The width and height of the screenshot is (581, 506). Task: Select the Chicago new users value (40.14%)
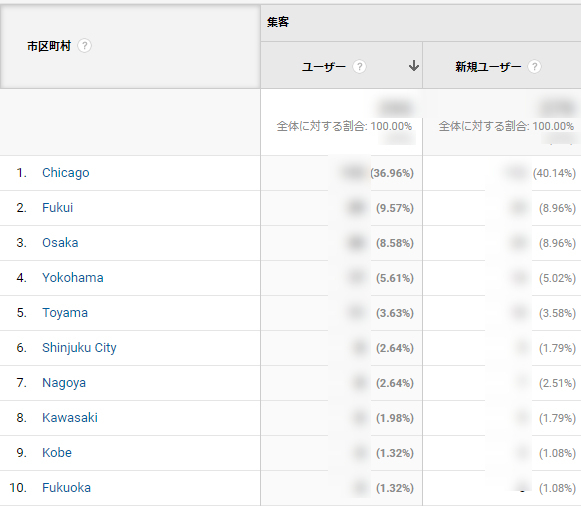tap(554, 173)
